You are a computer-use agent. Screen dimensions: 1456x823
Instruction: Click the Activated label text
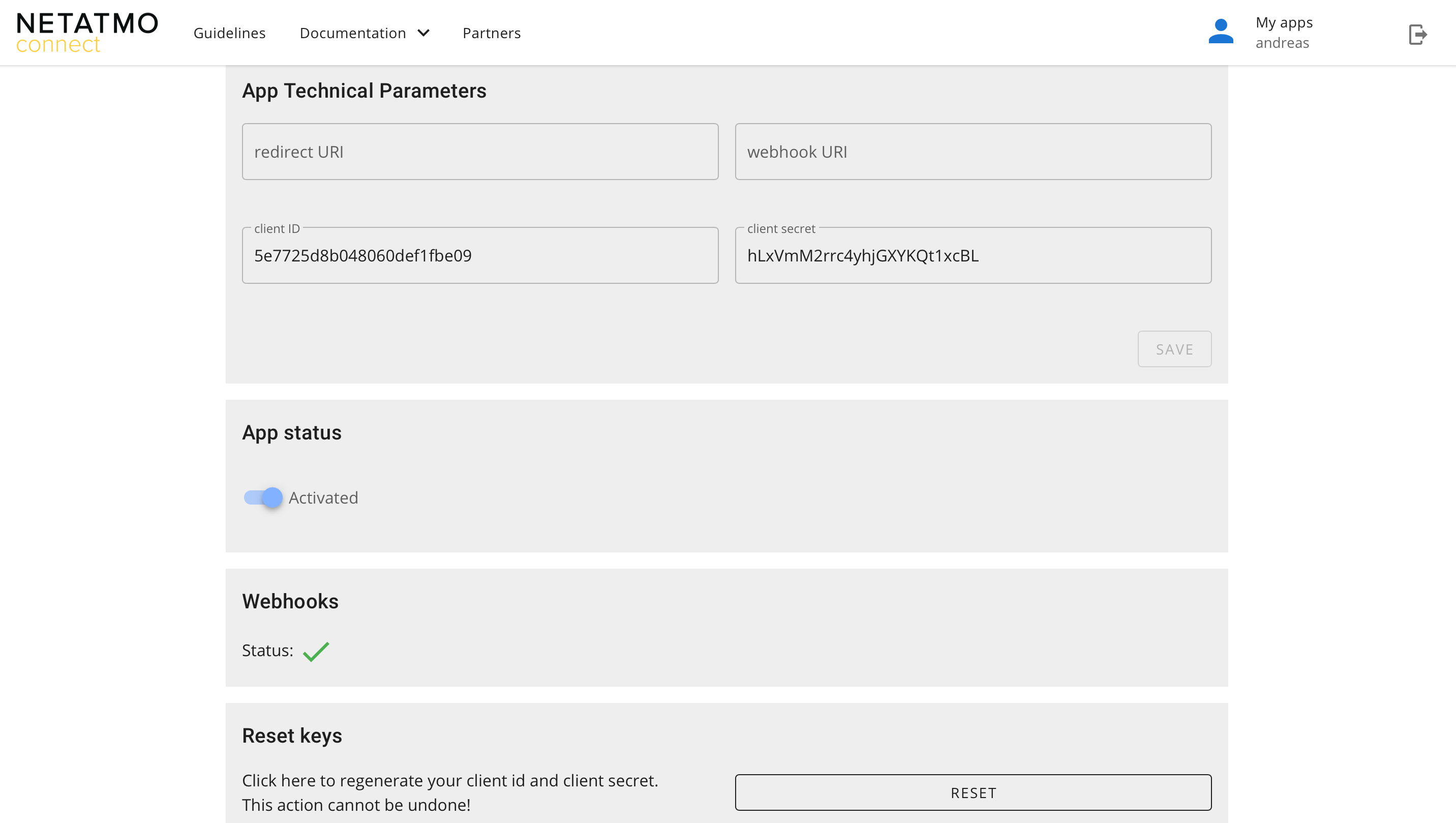pyautogui.click(x=323, y=497)
